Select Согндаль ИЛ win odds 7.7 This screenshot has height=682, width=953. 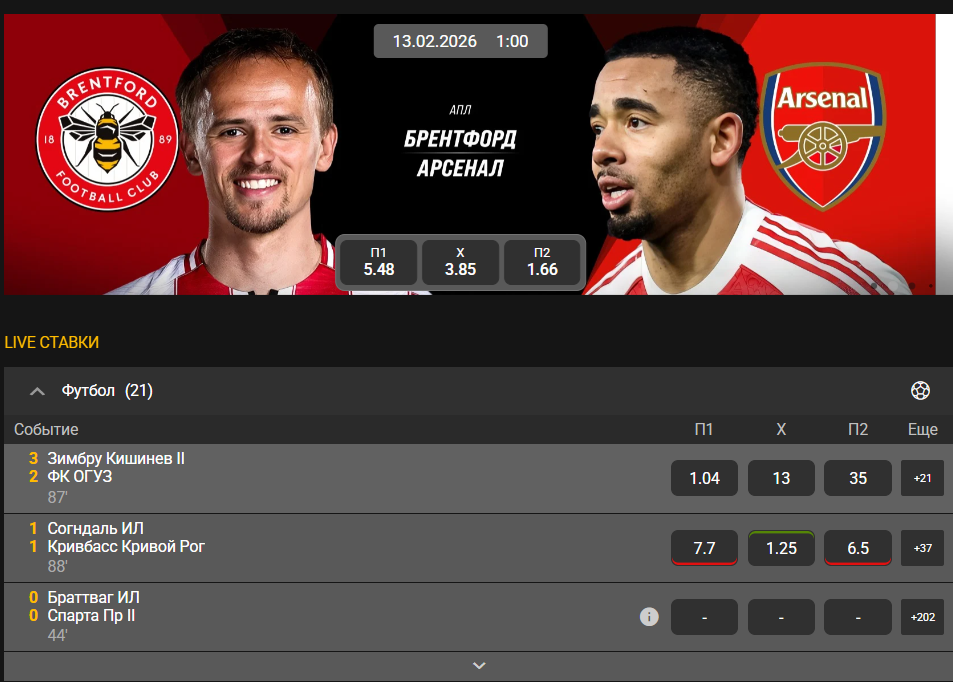[704, 548]
